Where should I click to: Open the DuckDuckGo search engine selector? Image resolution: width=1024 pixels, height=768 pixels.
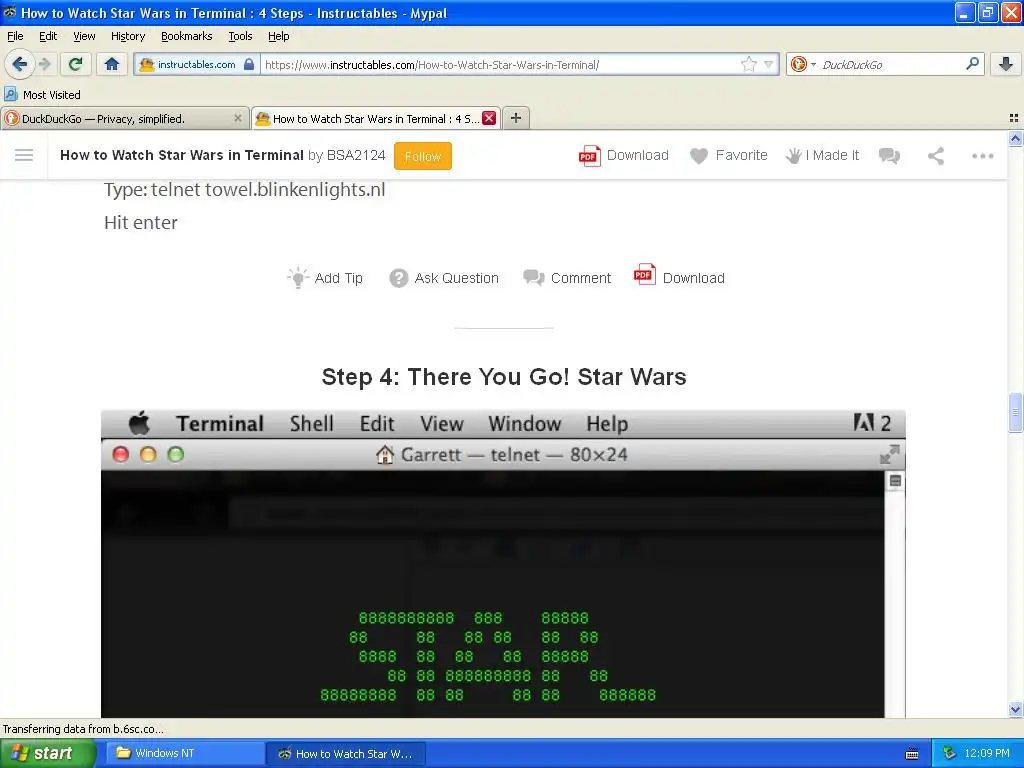(x=803, y=64)
